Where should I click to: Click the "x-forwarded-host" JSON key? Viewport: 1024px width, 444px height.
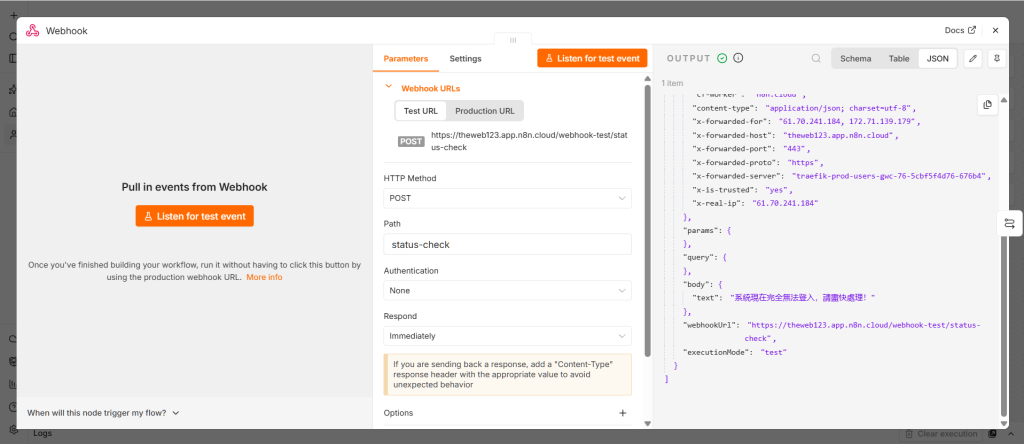click(x=733, y=135)
